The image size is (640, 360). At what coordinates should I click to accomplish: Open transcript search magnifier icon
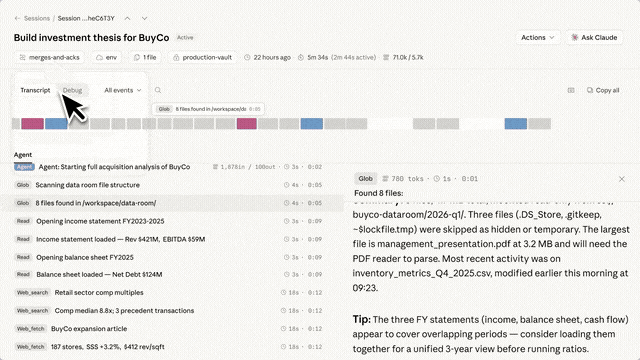point(158,90)
